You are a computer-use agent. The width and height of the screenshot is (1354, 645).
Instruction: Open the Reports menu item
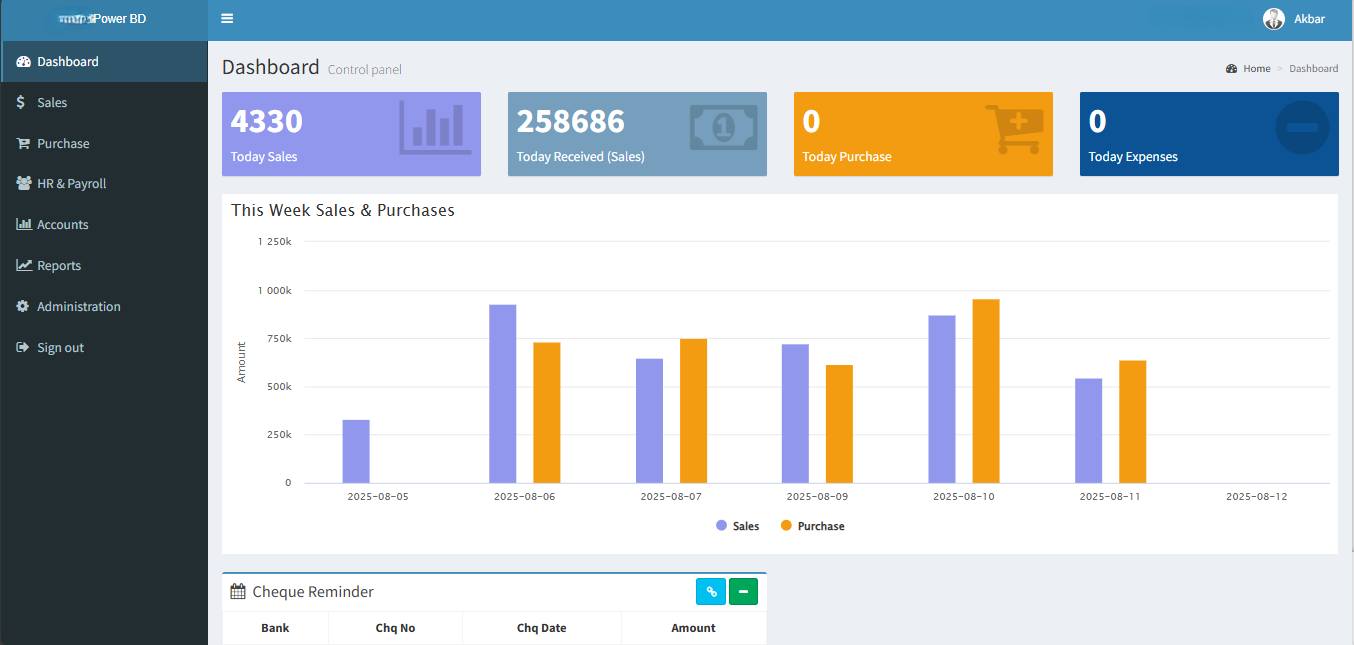[x=59, y=266]
